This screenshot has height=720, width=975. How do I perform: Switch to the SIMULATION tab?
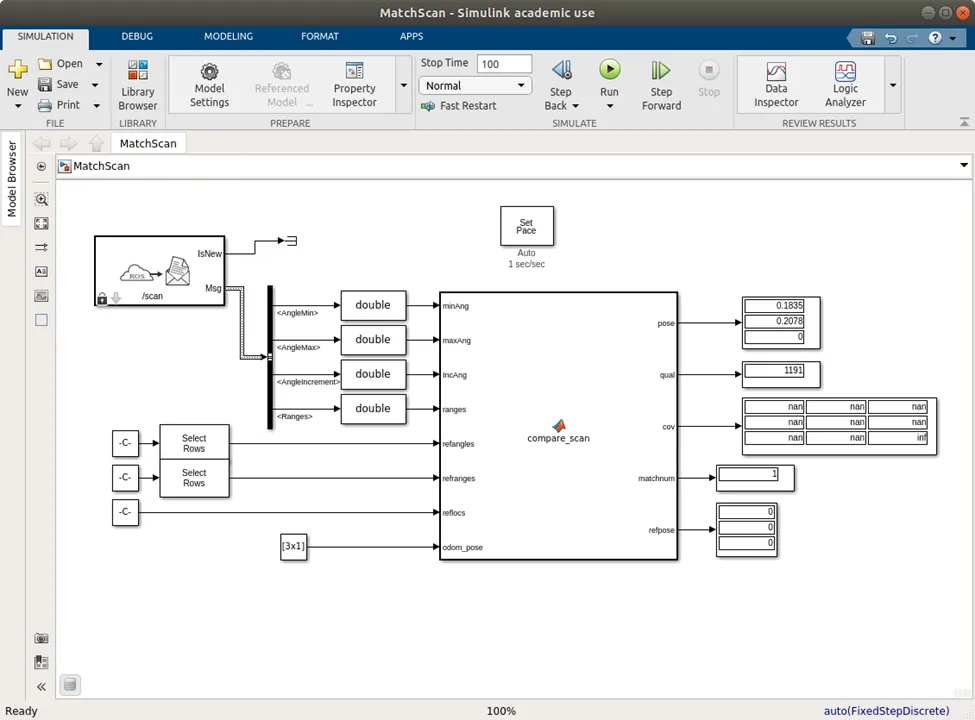point(45,37)
